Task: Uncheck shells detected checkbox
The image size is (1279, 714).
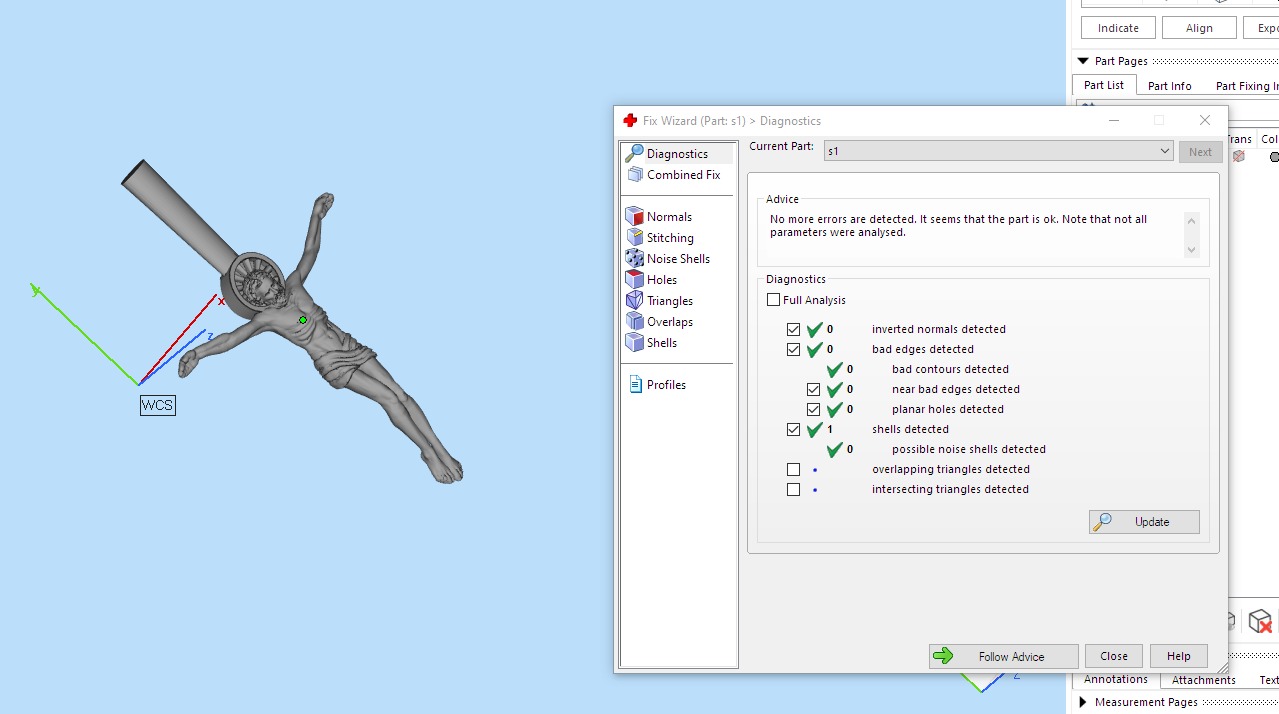Action: (x=793, y=429)
